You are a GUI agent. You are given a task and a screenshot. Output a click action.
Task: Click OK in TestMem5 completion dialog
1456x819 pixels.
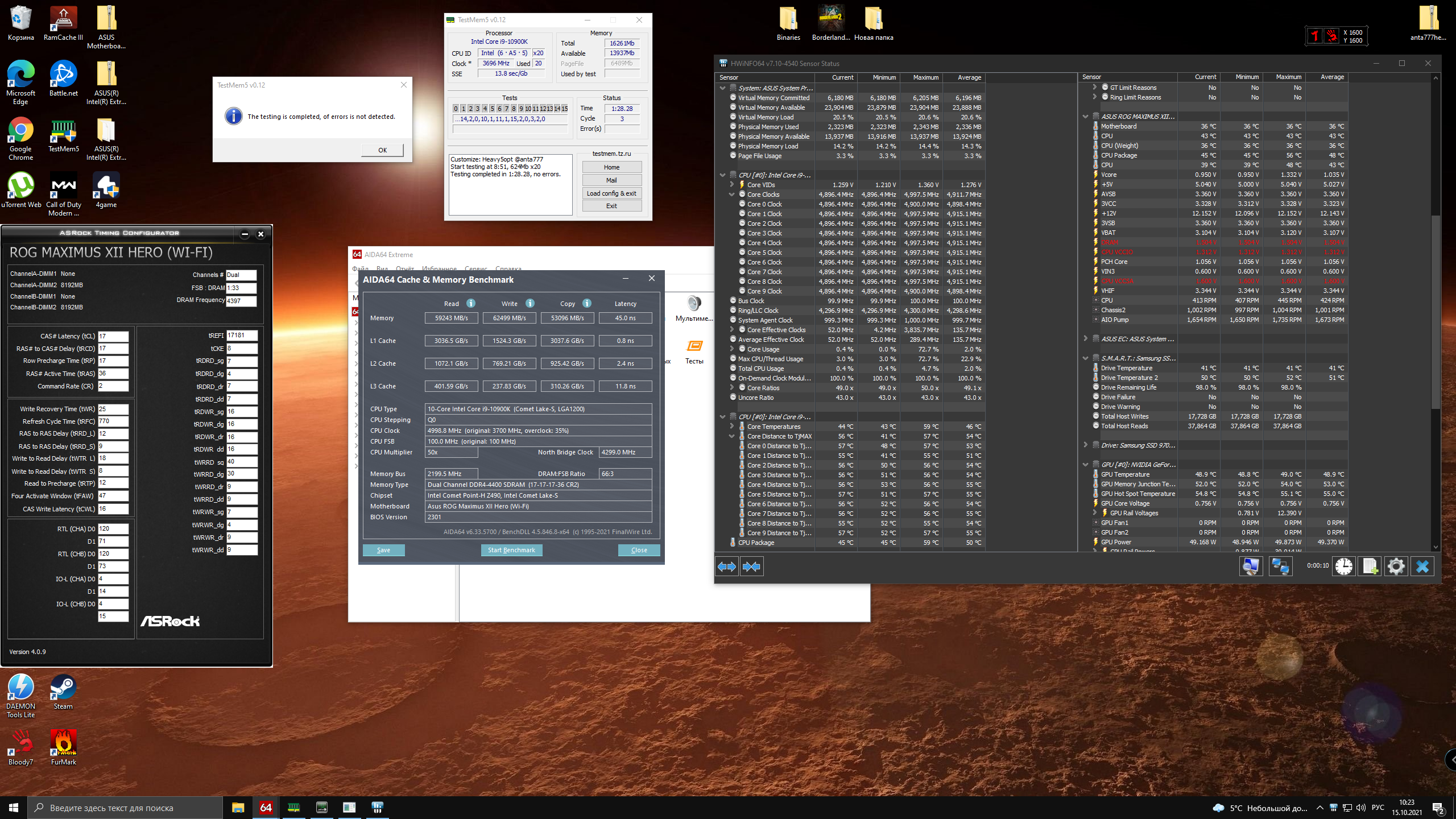pyautogui.click(x=382, y=150)
